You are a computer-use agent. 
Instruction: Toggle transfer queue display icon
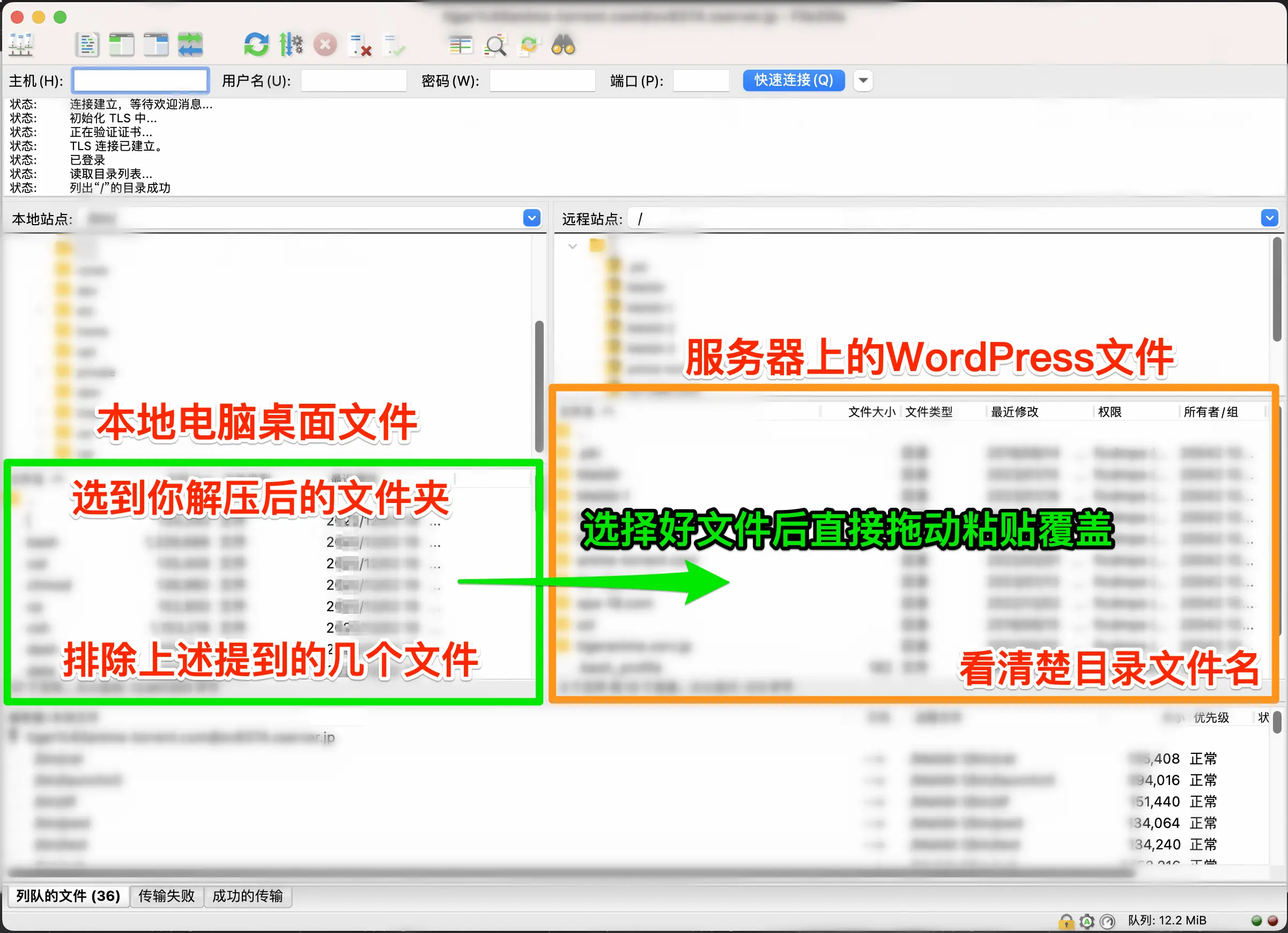pyautogui.click(x=190, y=45)
